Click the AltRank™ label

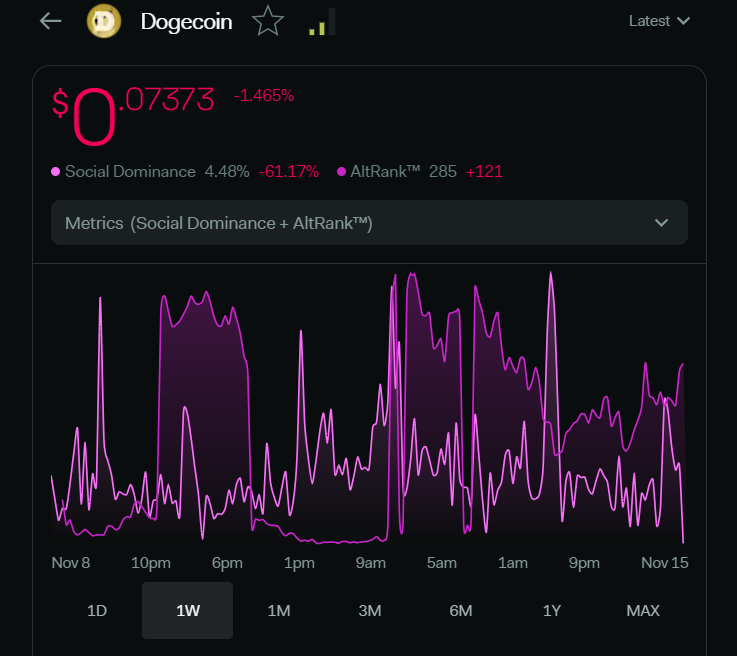pos(385,172)
